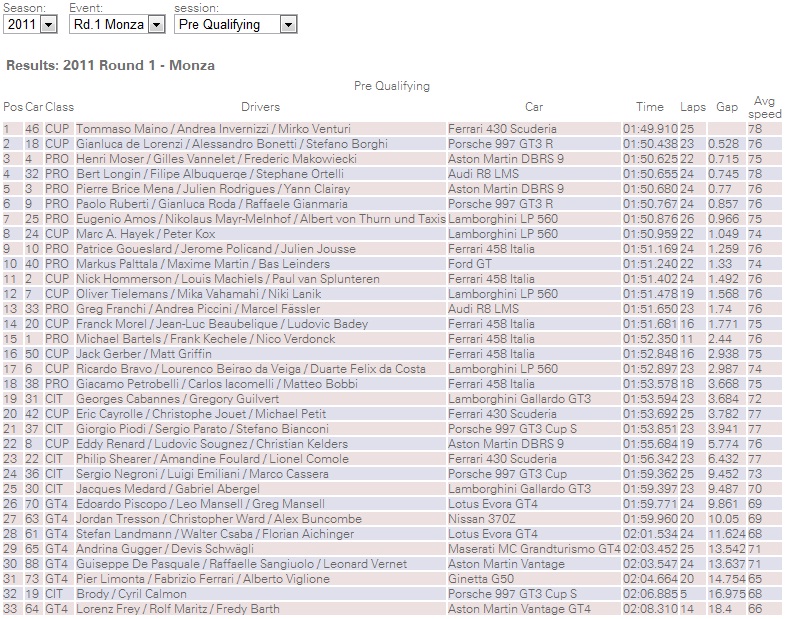786x619 pixels.
Task: Click the Class column header
Action: tap(59, 107)
